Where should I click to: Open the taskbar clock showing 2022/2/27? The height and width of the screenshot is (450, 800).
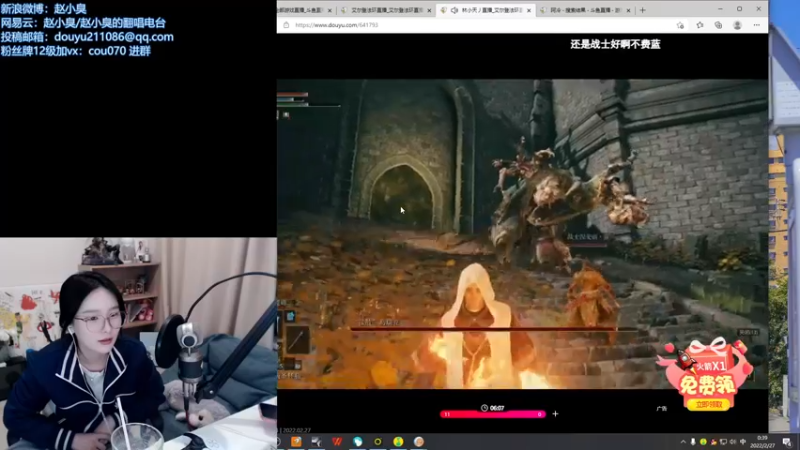(x=762, y=442)
